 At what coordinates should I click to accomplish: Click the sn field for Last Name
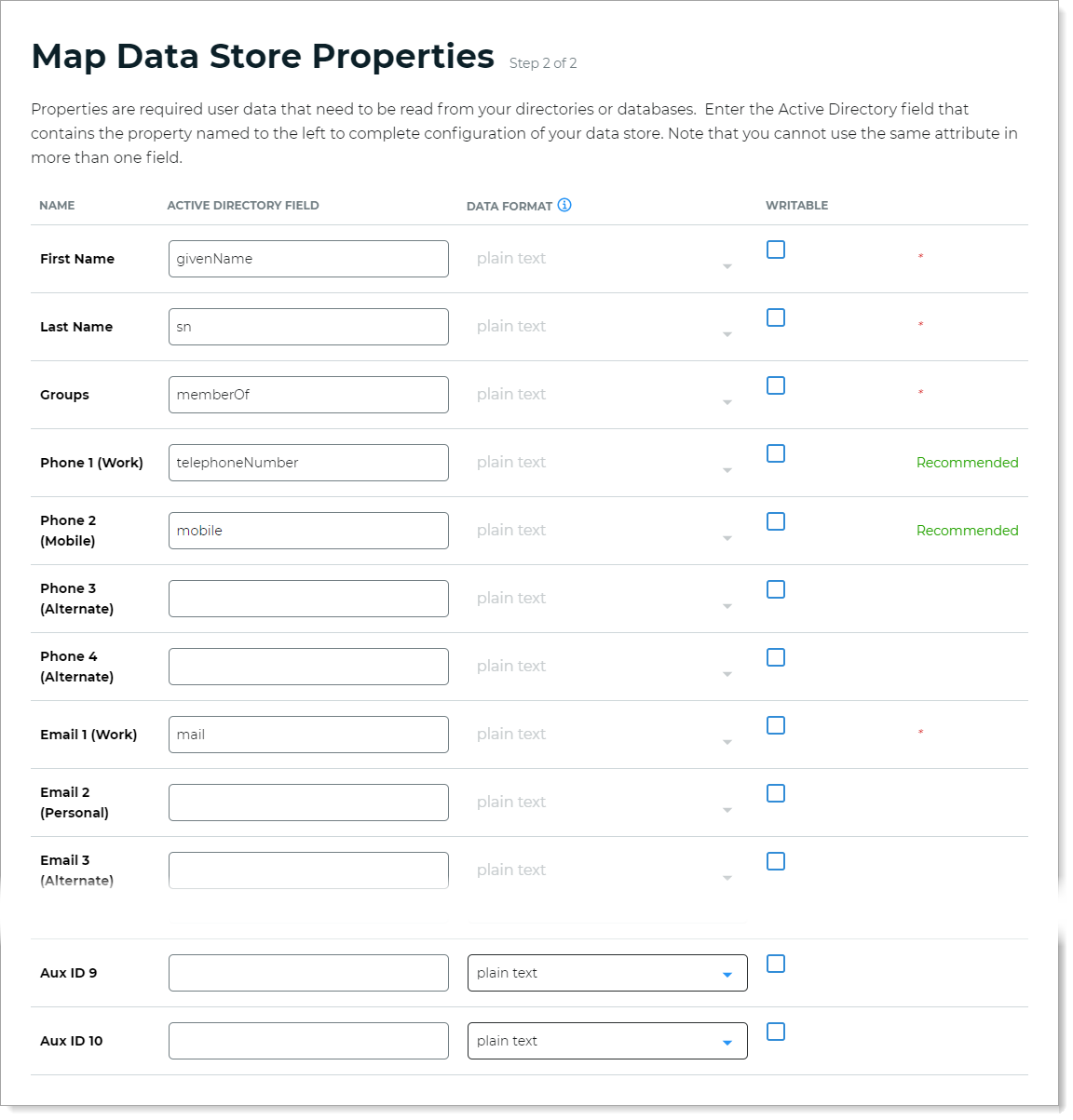pyautogui.click(x=308, y=327)
